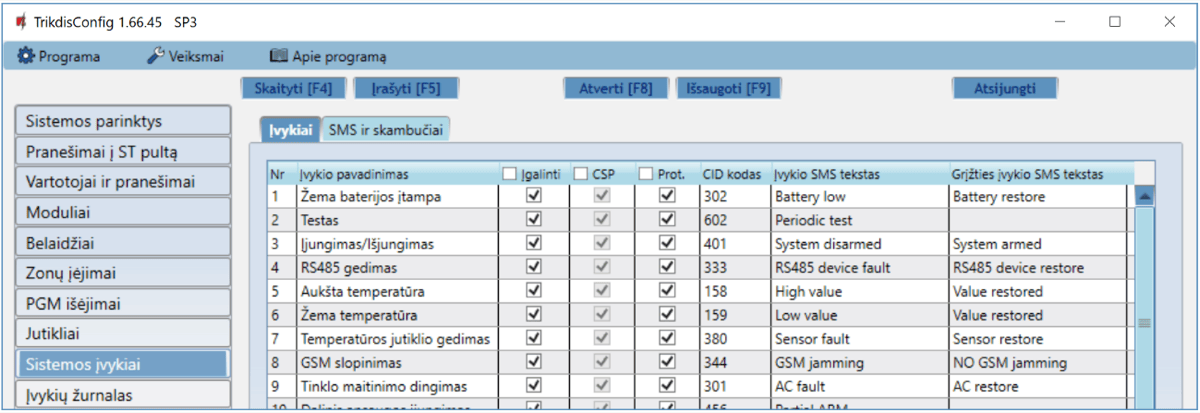Uncheck Prot. for GSM slopinimas row

coord(667,362)
